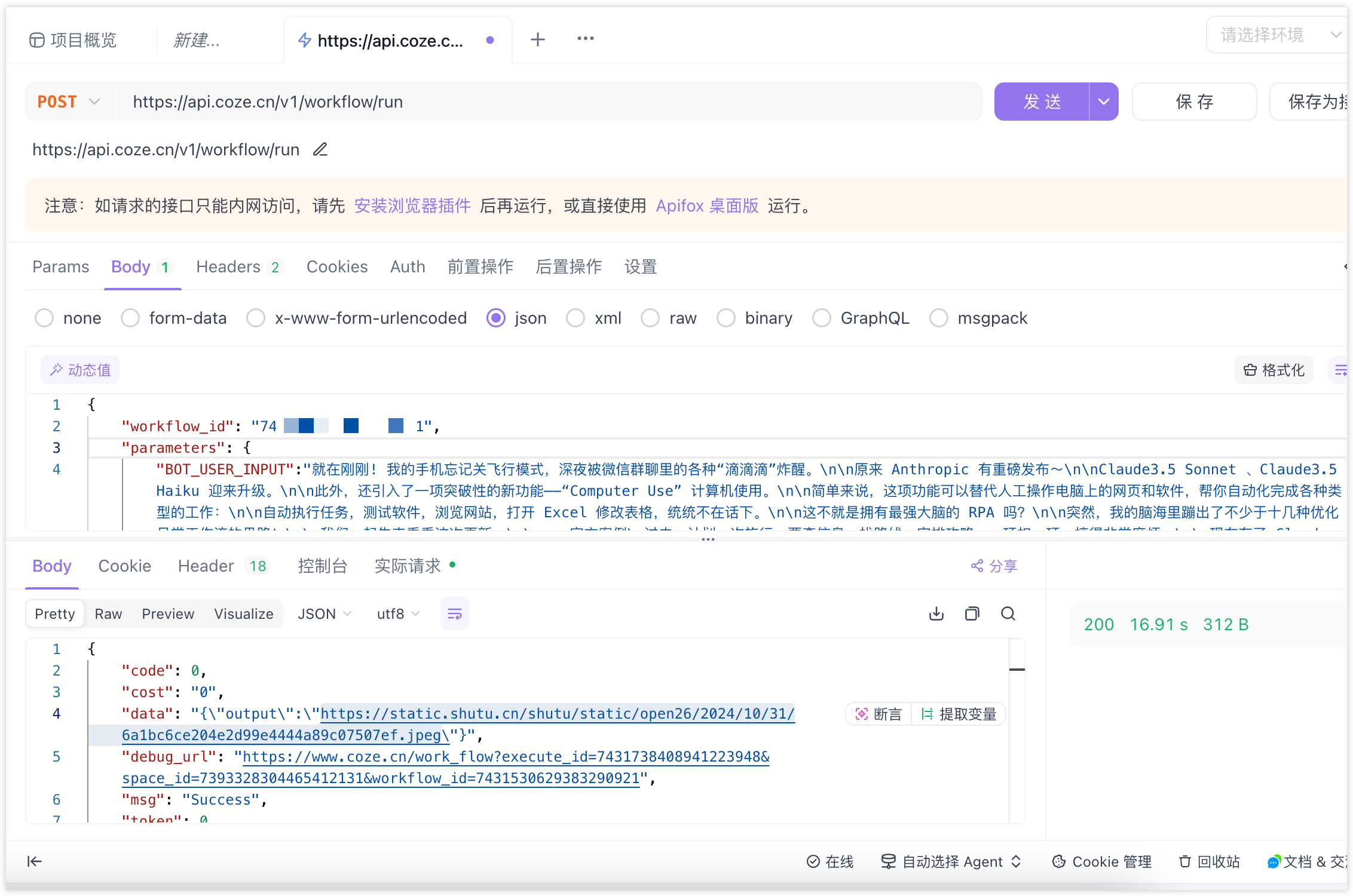Viewport: 1353px width, 896px height.
Task: Click the request URL input field
Action: (550, 102)
